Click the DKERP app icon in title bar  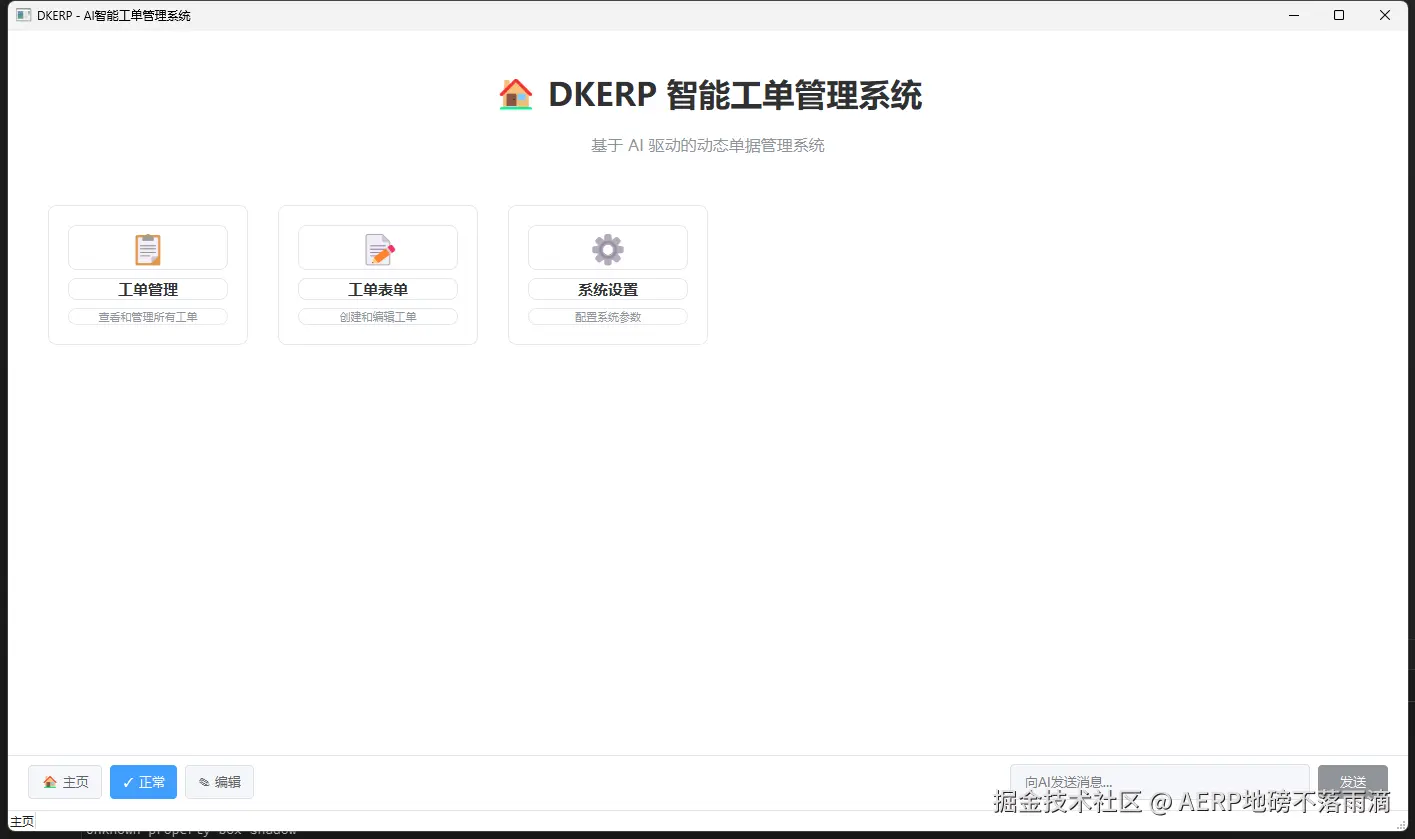24,15
